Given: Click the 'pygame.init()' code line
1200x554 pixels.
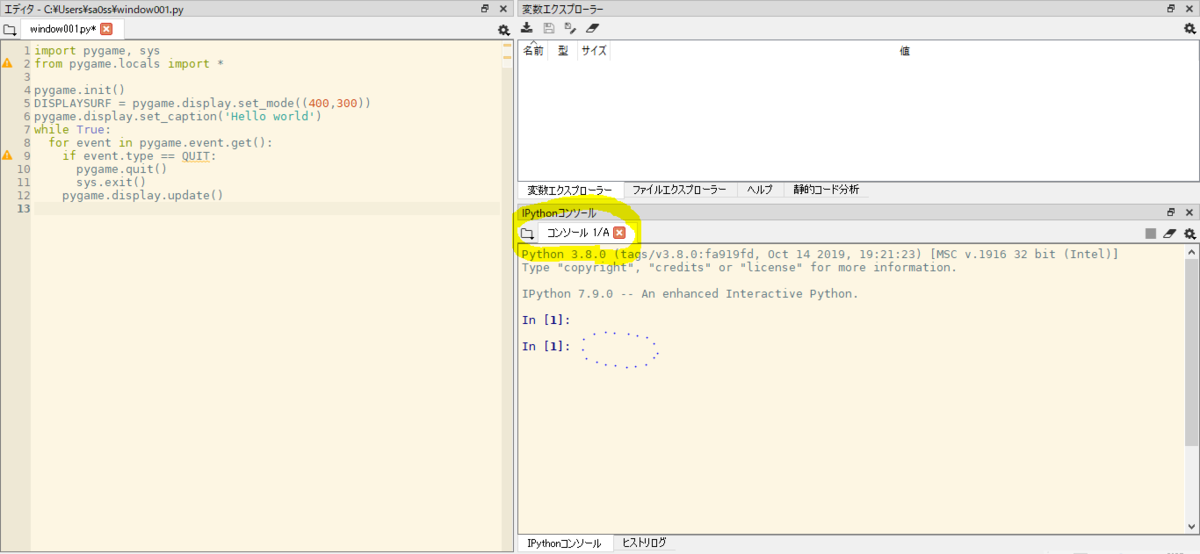Looking at the screenshot, I should [79, 89].
